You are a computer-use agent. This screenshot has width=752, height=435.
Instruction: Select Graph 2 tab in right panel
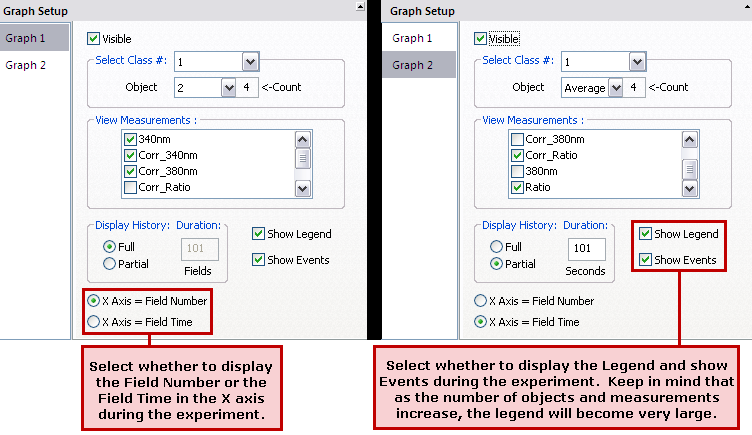coord(412,65)
